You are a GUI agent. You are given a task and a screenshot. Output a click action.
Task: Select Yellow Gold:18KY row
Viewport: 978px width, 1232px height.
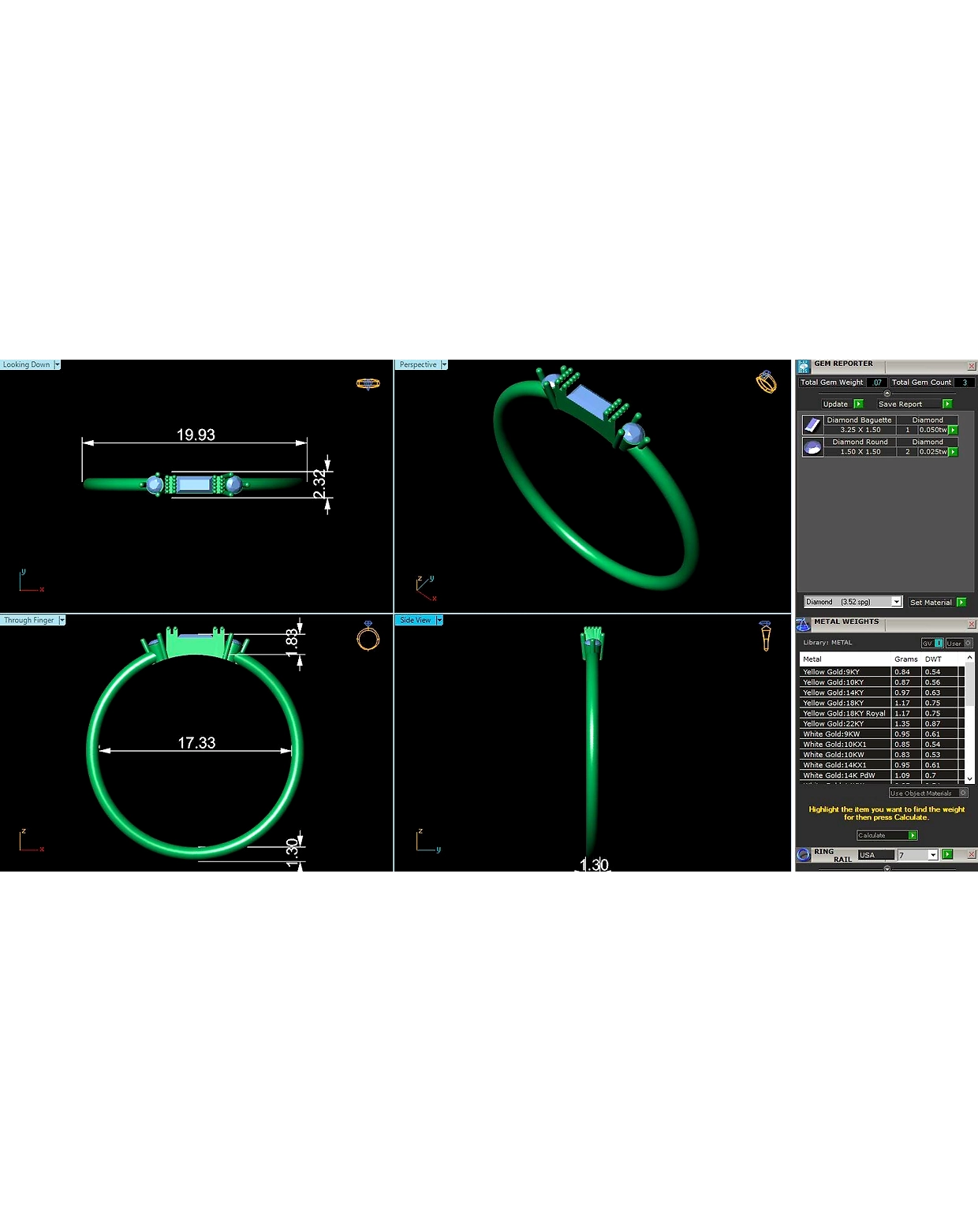tap(883, 703)
